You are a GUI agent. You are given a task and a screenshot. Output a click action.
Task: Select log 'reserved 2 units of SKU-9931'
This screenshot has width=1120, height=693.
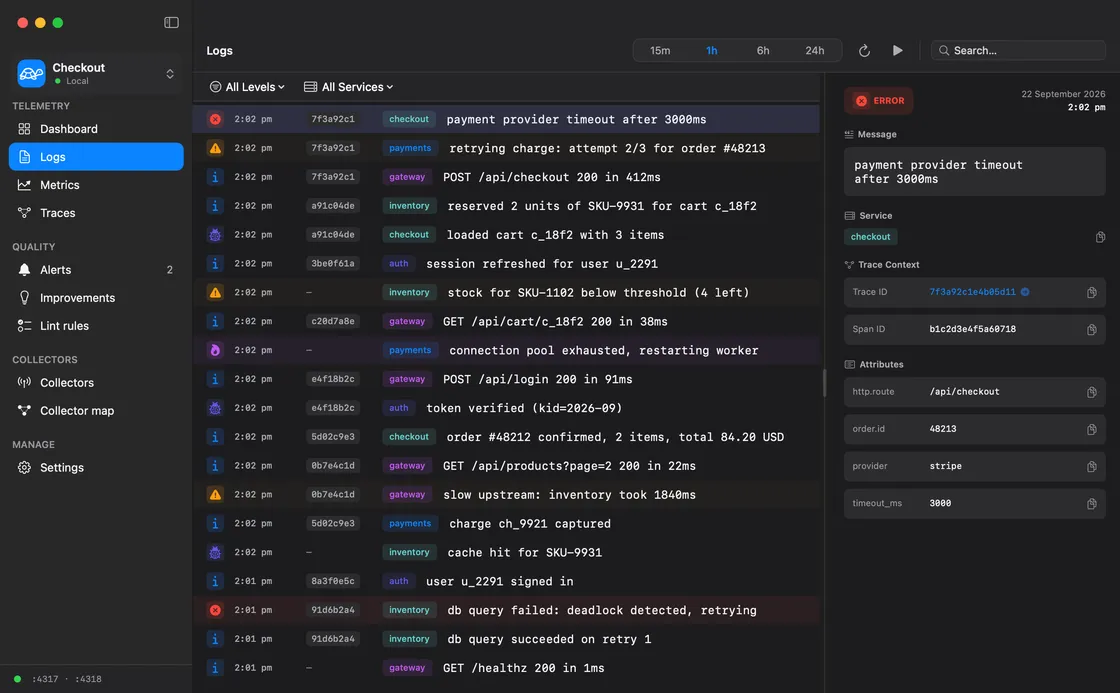click(506, 206)
